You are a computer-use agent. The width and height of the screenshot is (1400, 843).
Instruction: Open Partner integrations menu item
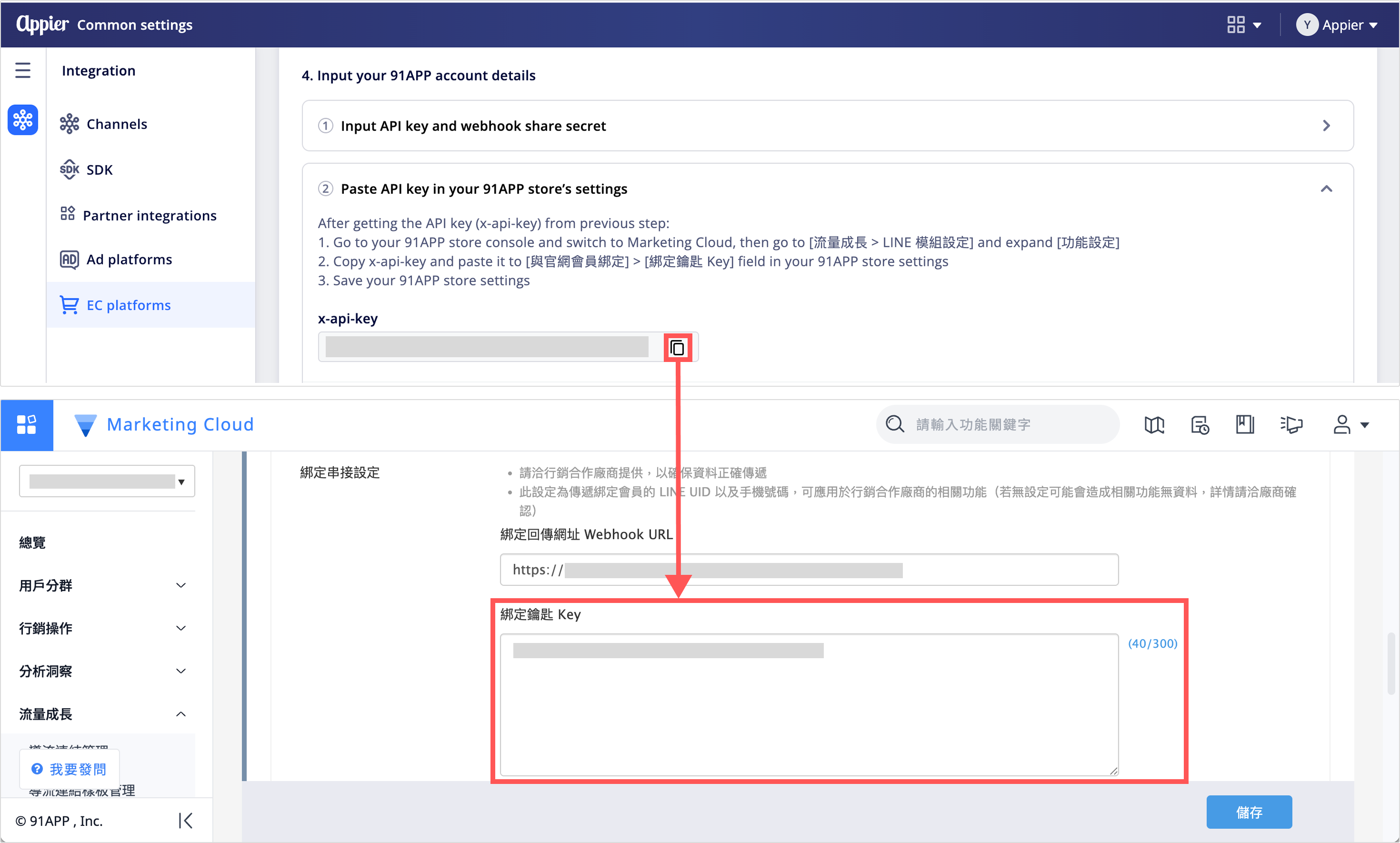[150, 215]
